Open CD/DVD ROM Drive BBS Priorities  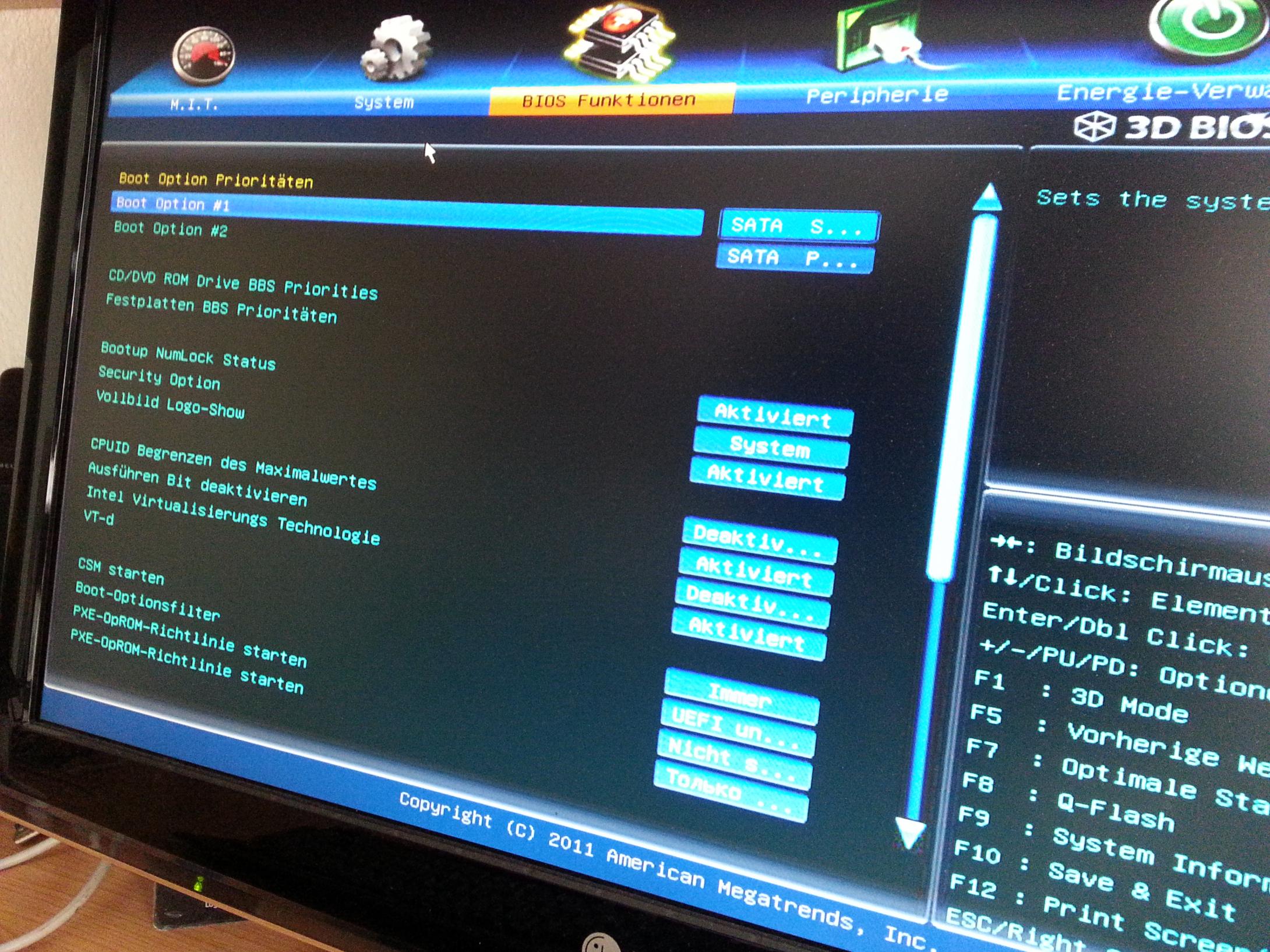(x=243, y=285)
